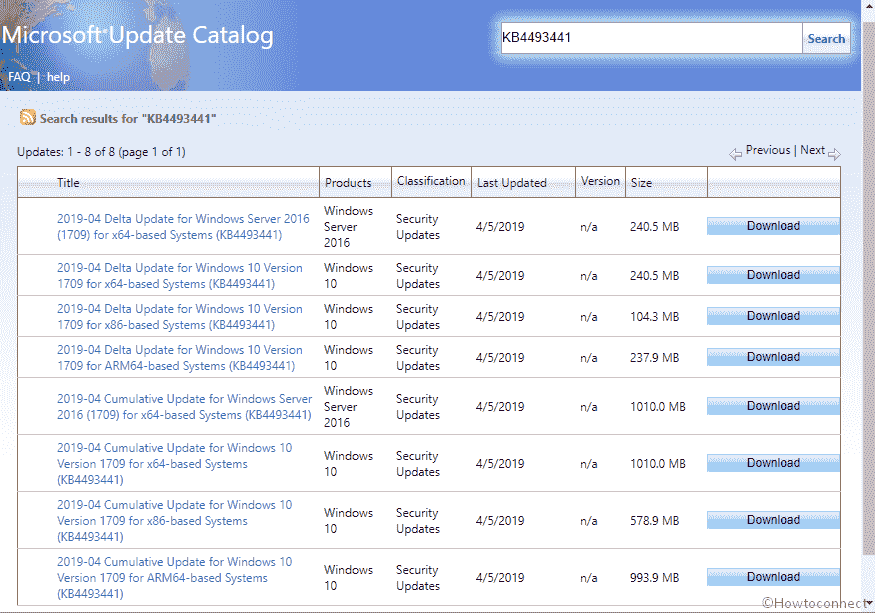Viewport: 875px width, 613px height.
Task: Click the Search button
Action: coord(826,39)
